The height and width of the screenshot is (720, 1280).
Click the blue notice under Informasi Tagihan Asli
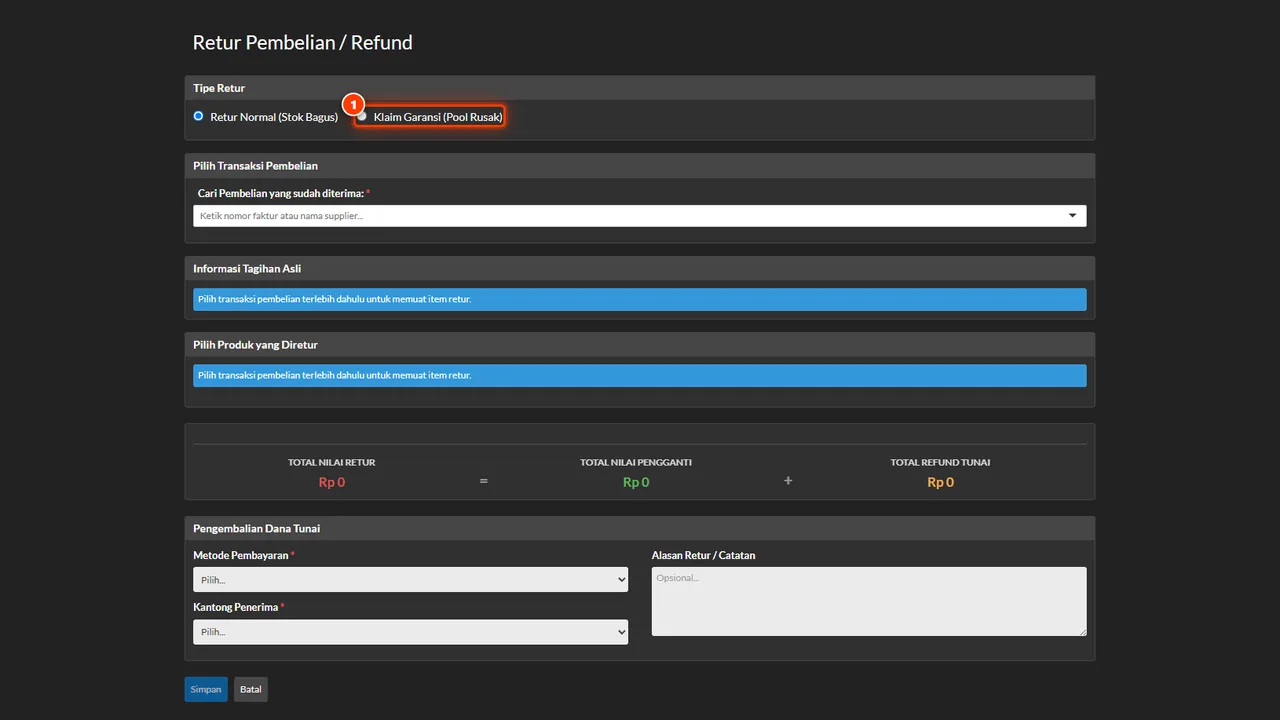pyautogui.click(x=640, y=299)
